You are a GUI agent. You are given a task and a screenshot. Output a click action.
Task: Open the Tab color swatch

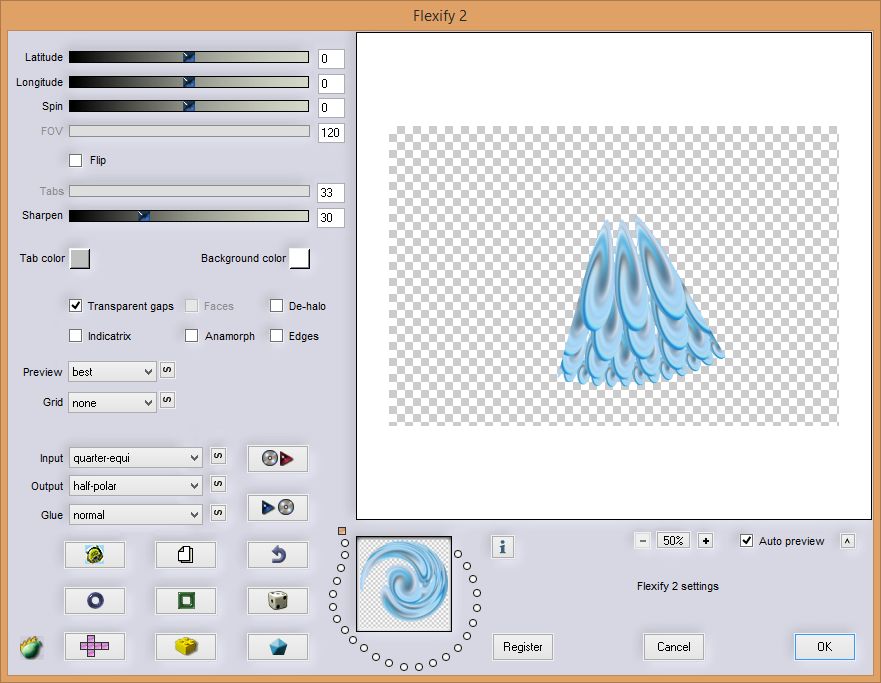80,258
